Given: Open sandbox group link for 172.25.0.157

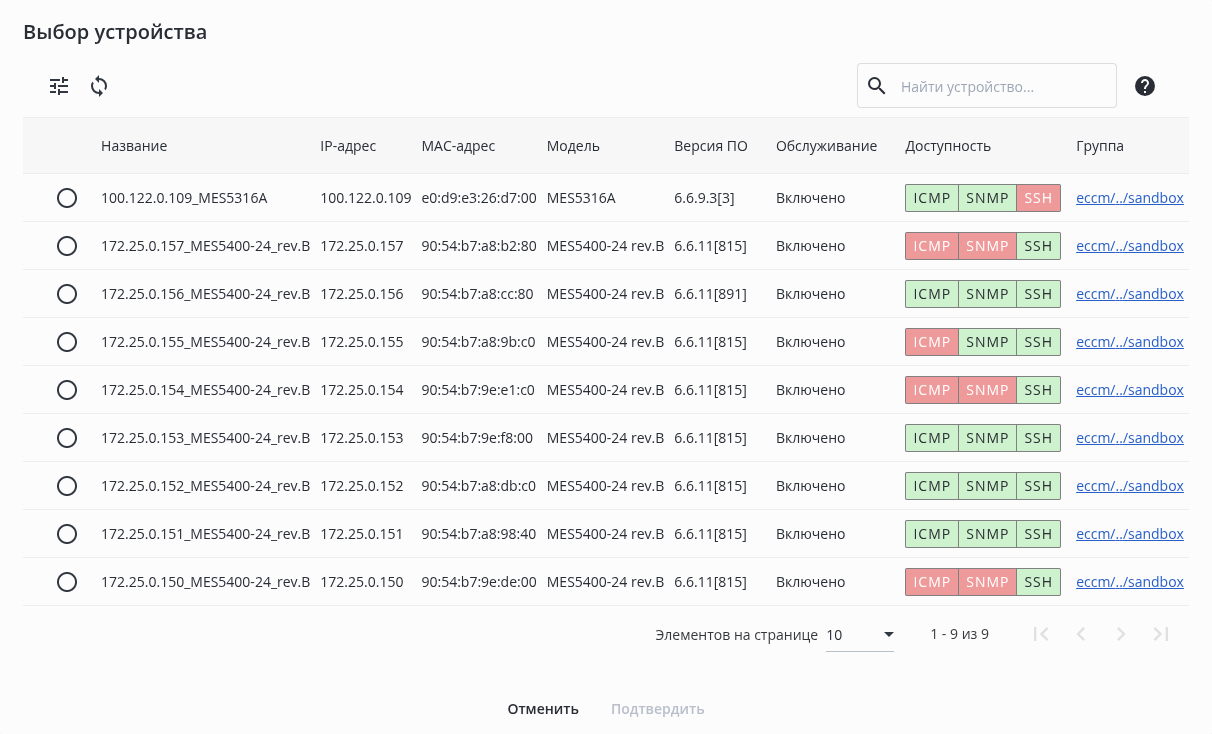Looking at the screenshot, I should pos(1130,246).
